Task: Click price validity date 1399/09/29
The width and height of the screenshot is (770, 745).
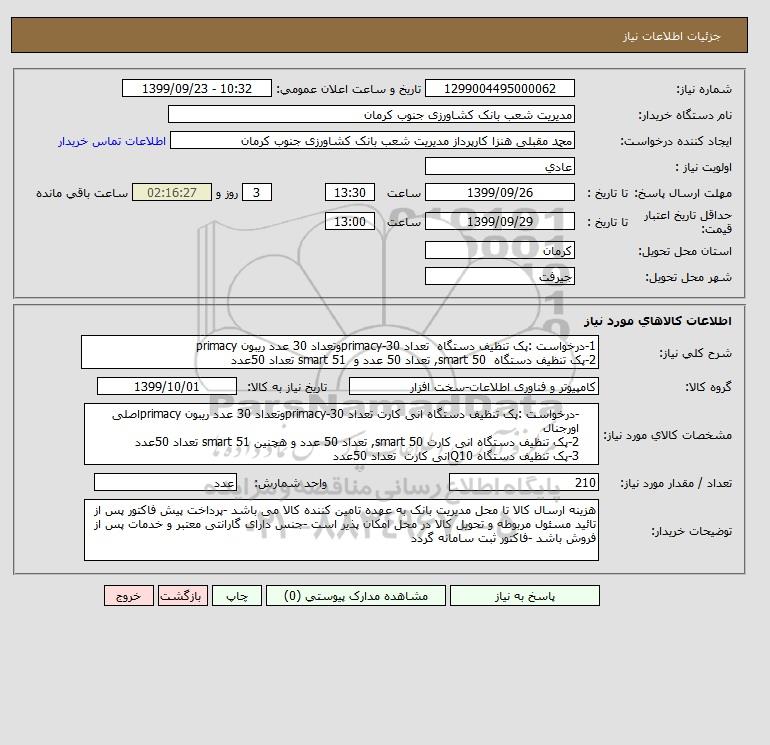Action: 499,221
